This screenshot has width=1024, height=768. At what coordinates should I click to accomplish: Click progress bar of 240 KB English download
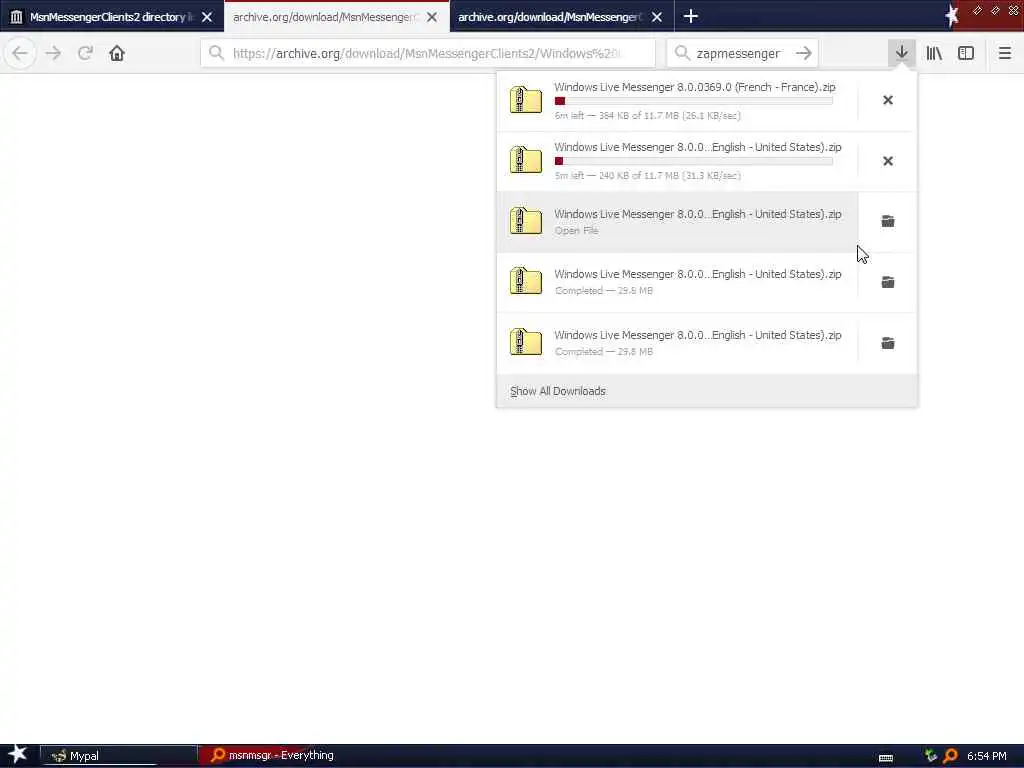click(694, 161)
